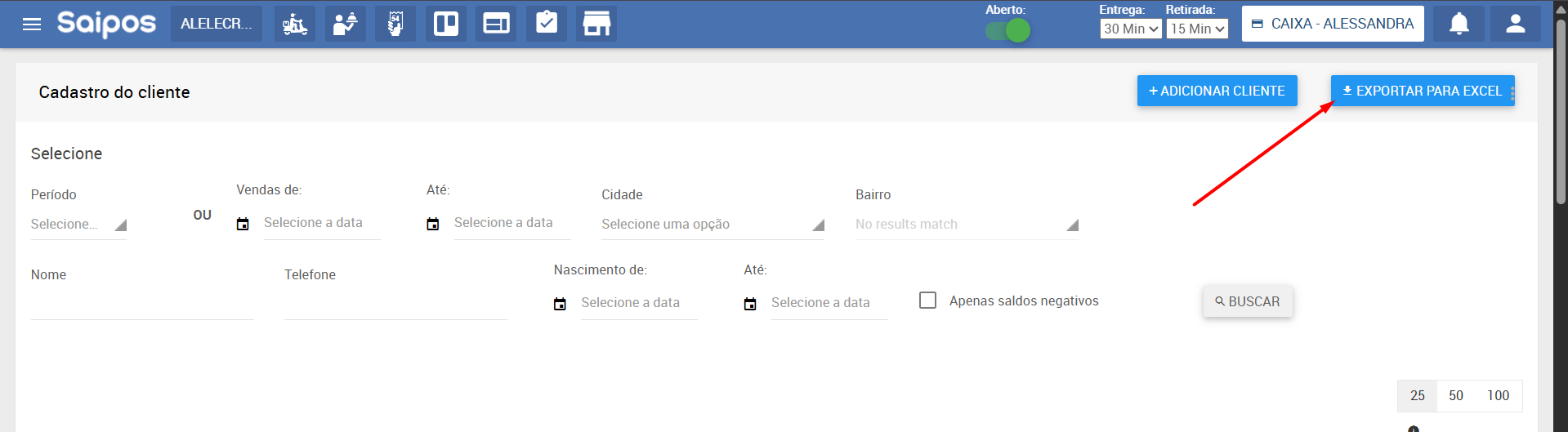
Task: Click the waiter table service icon
Action: 345,24
